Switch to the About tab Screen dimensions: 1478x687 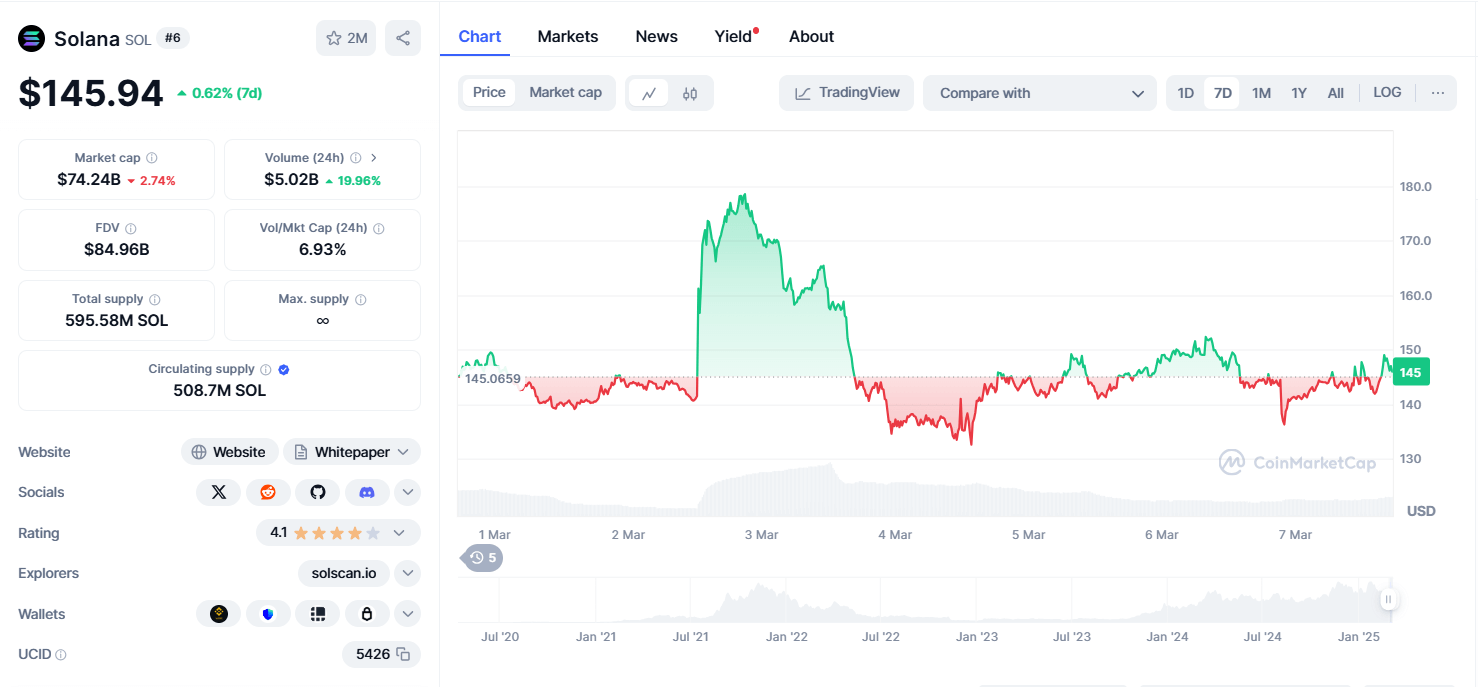point(811,36)
